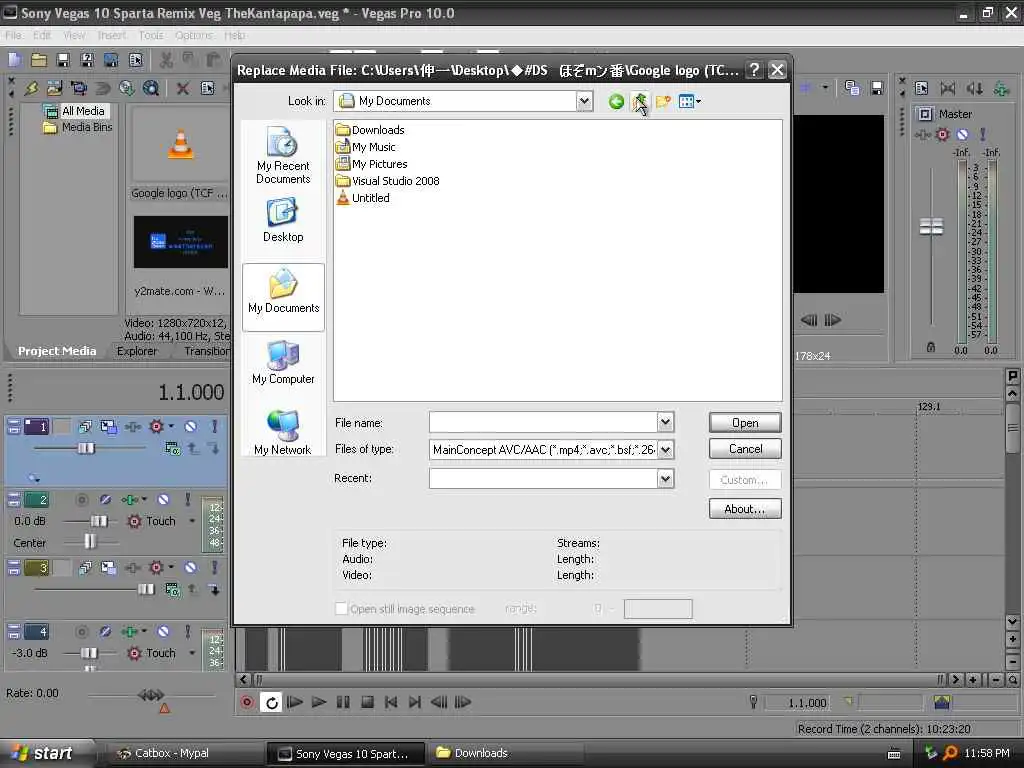
Task: Open the Options menu in Vegas
Action: tap(193, 35)
